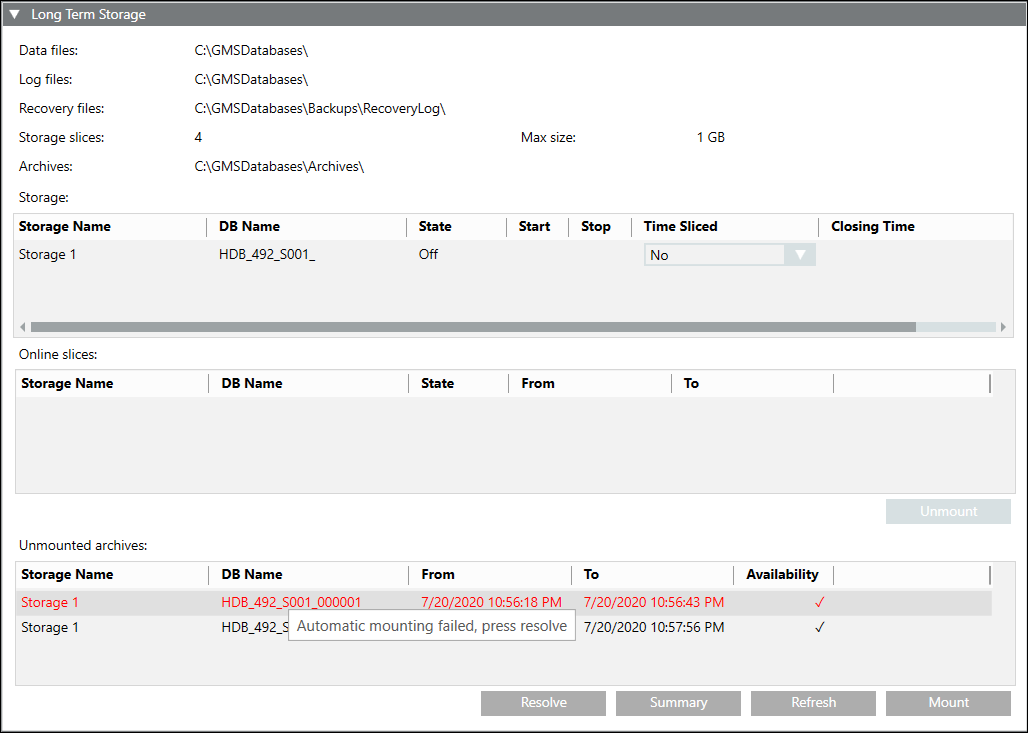1028x733 pixels.
Task: Open the Time Sliced dropdown
Action: [799, 255]
